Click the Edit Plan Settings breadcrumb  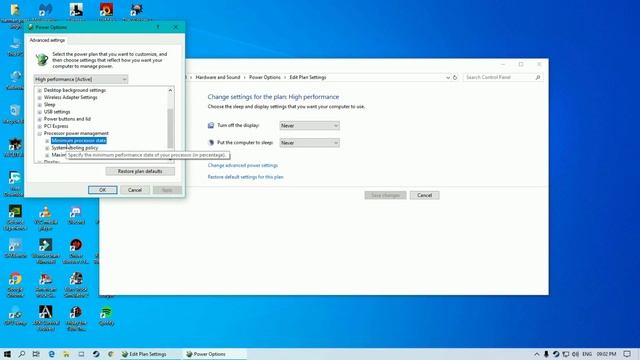click(308, 77)
